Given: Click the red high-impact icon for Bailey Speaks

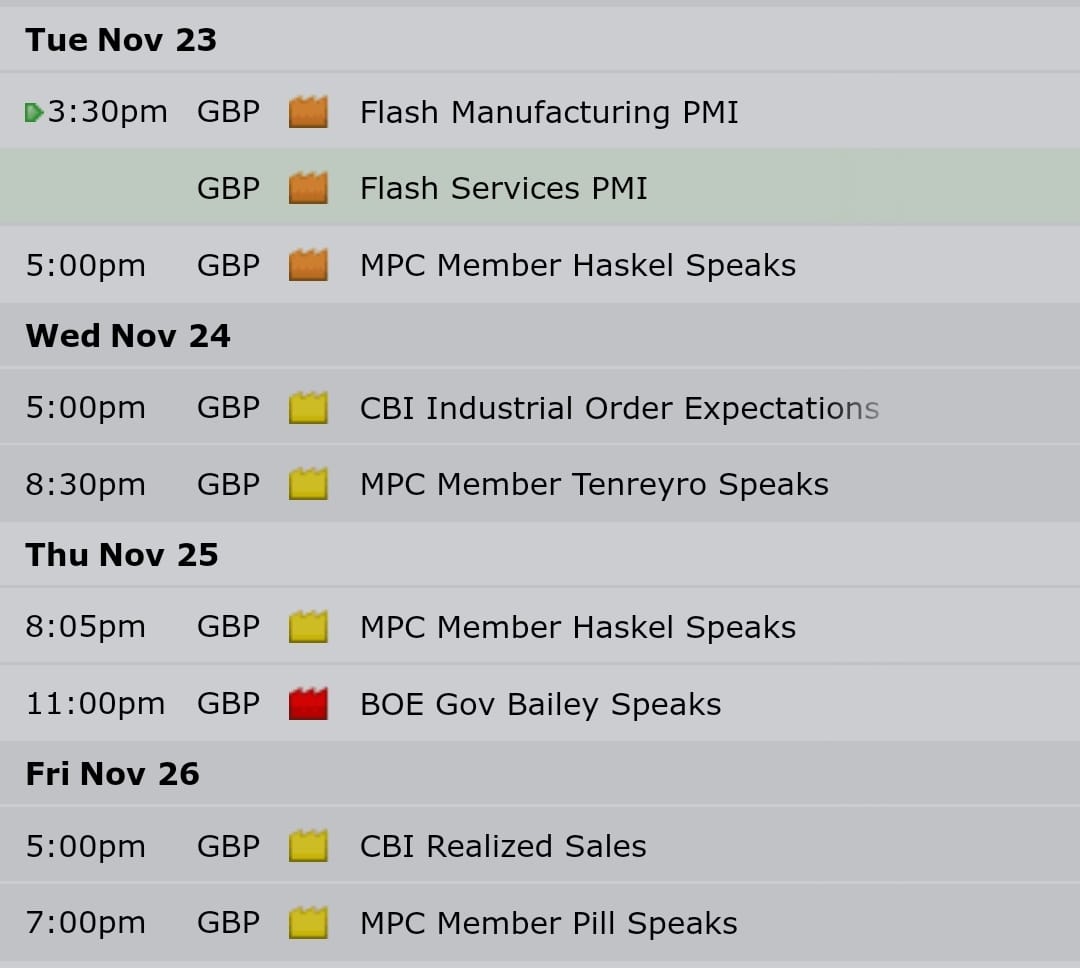Looking at the screenshot, I should pos(308,703).
